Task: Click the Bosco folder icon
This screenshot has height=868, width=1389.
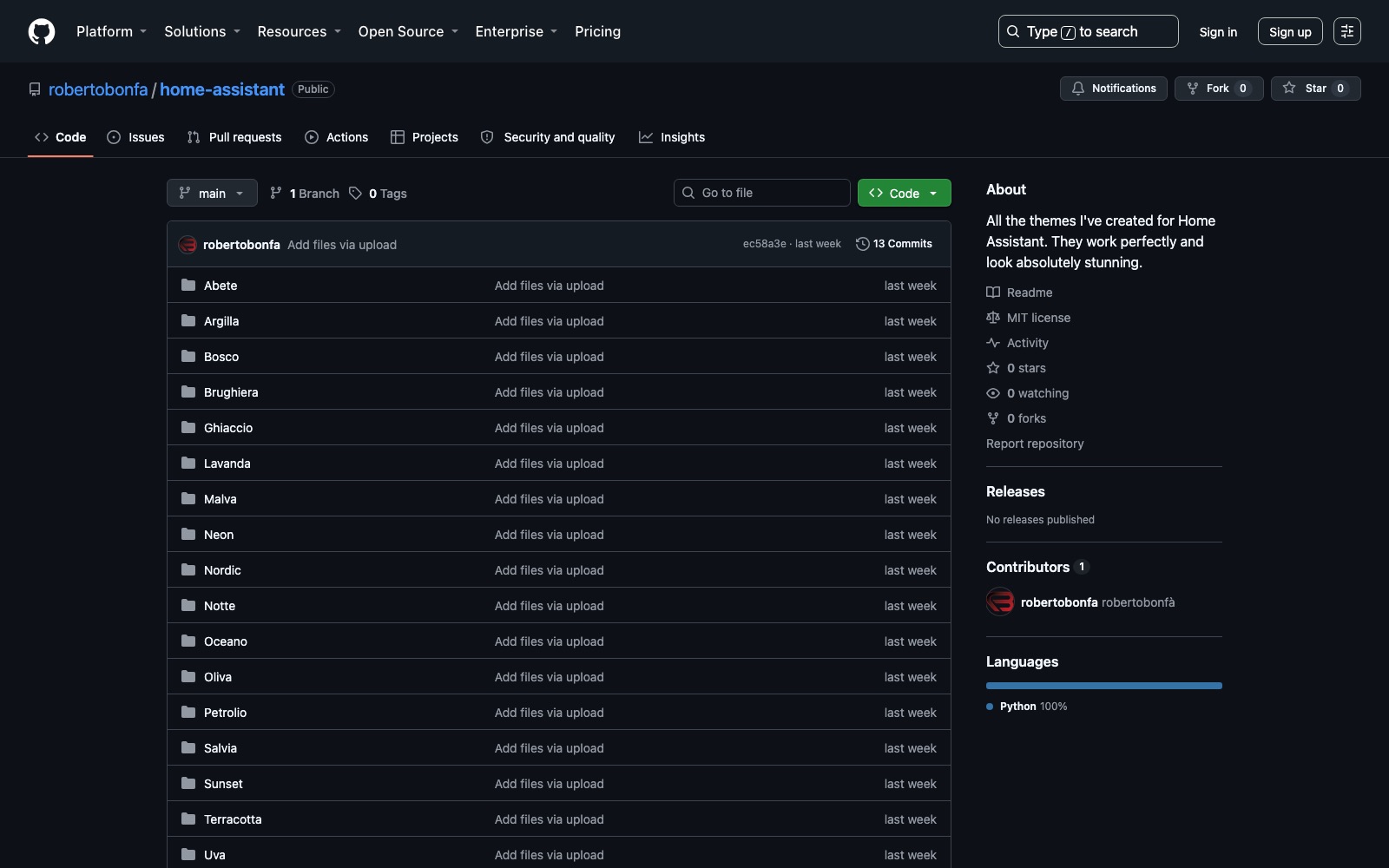Action: click(188, 356)
